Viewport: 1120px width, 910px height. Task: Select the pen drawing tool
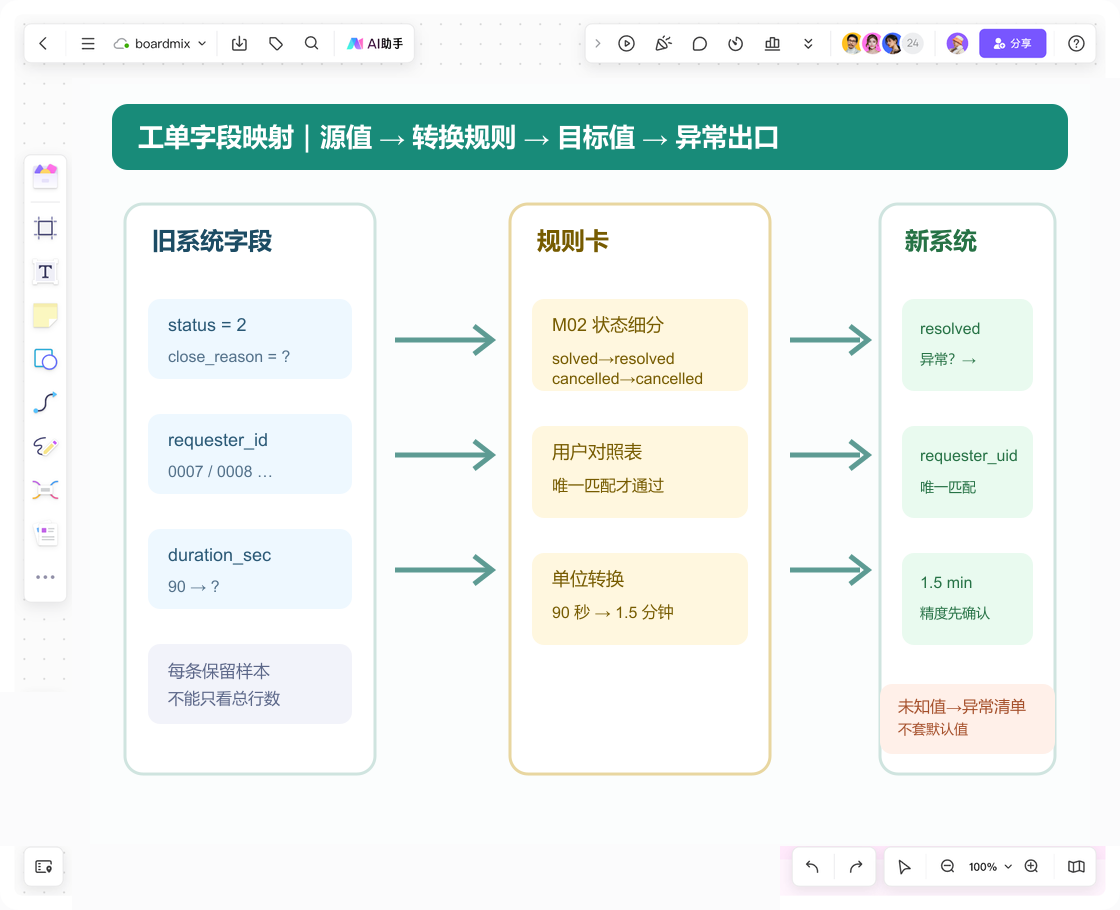[x=45, y=446]
